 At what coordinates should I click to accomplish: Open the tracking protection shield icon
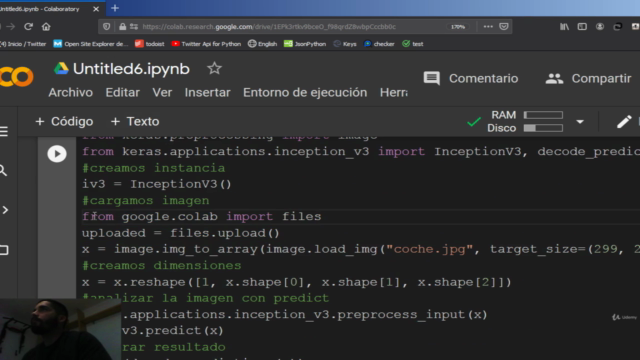pyautogui.click(x=107, y=27)
